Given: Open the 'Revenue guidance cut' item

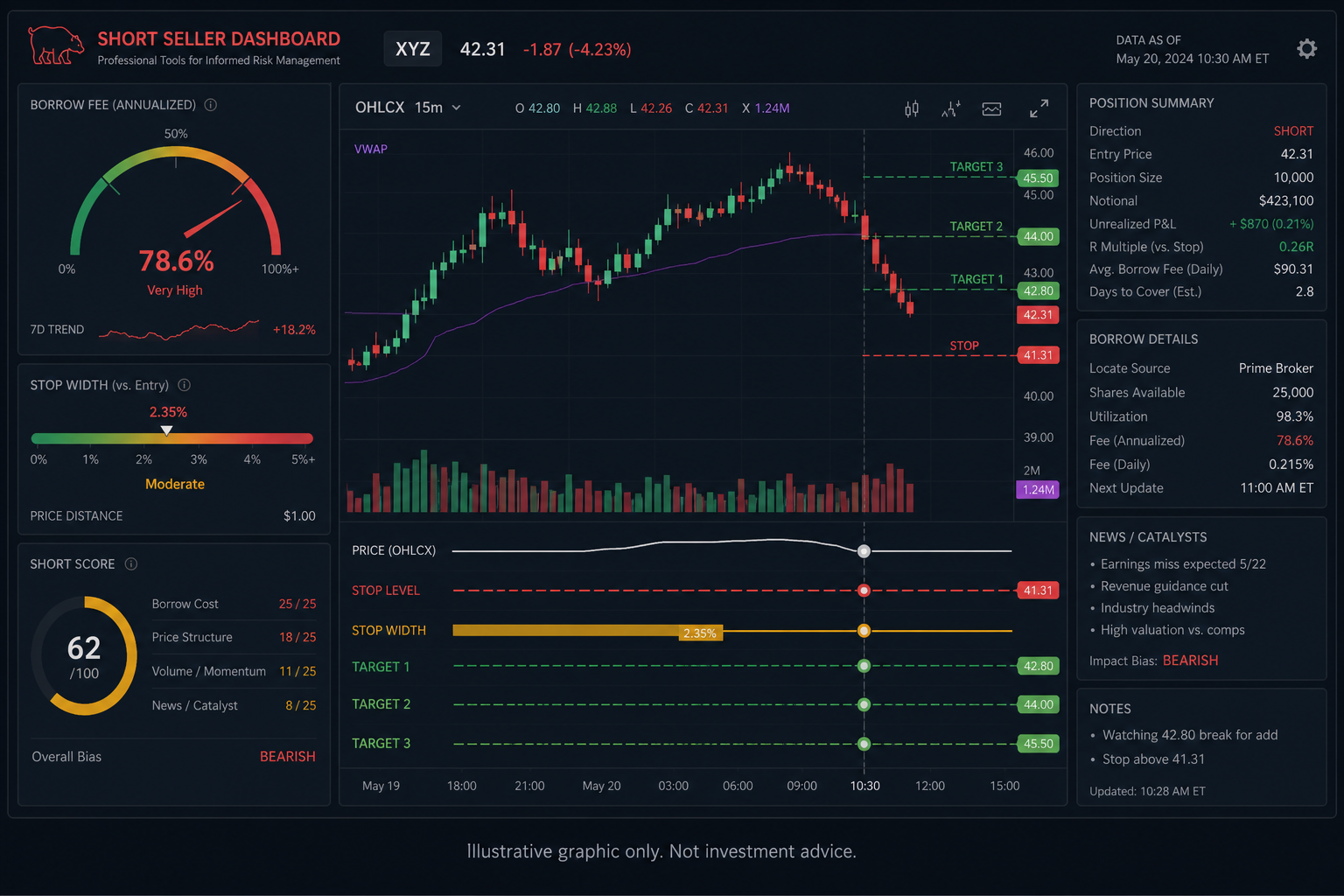Looking at the screenshot, I should click(x=1164, y=586).
